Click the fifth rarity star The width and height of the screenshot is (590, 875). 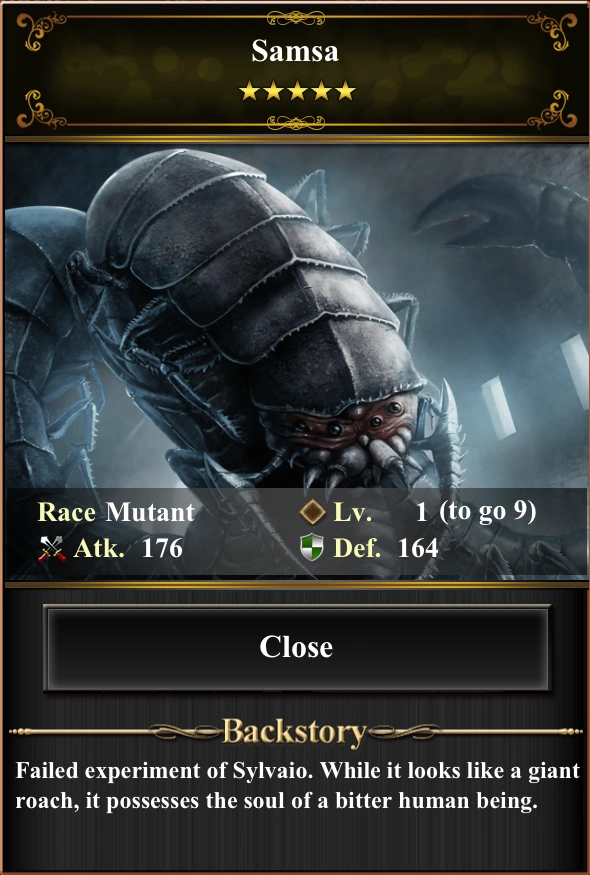click(x=346, y=90)
